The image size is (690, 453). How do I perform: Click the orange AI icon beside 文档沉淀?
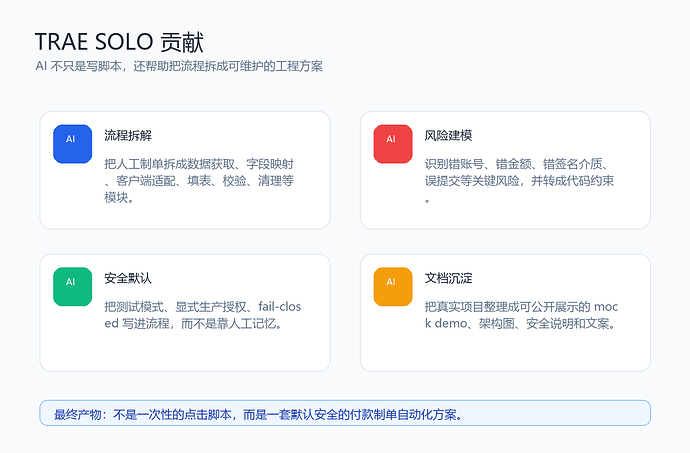pyautogui.click(x=393, y=287)
